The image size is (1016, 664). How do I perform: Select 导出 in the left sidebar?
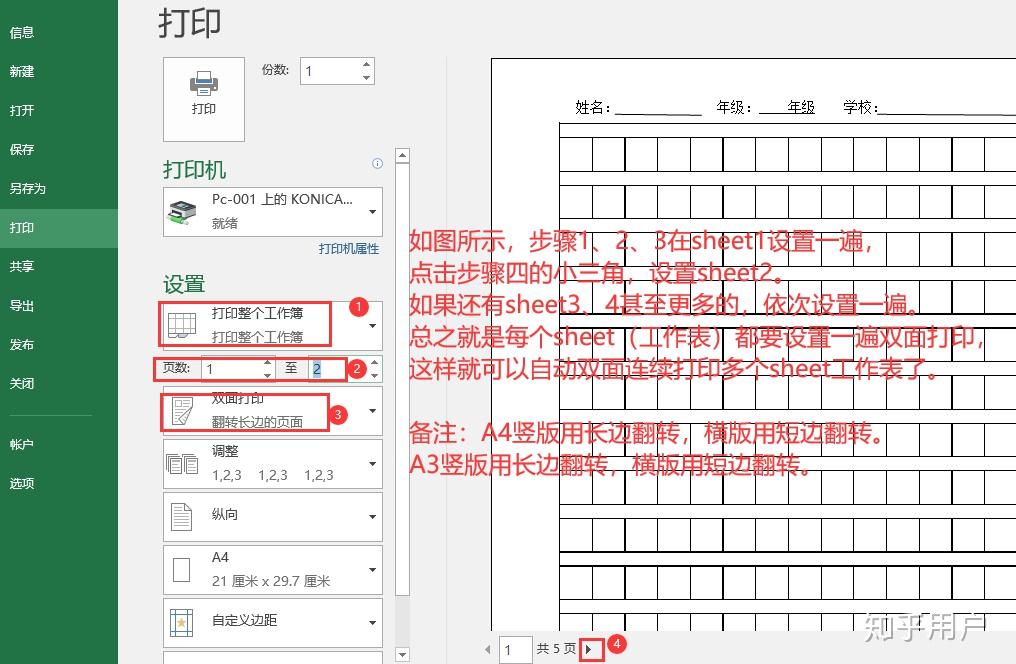[x=24, y=306]
